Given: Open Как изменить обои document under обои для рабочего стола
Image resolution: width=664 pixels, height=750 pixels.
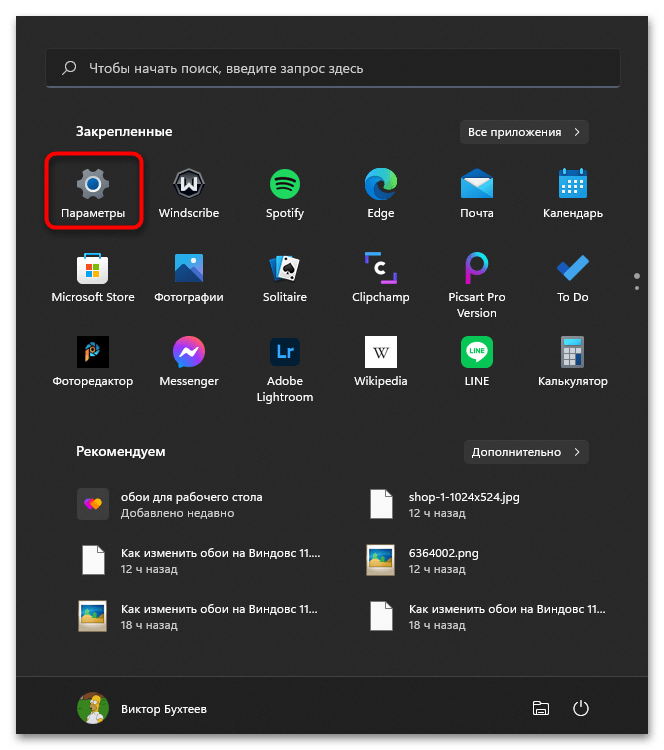Looking at the screenshot, I should 201,561.
